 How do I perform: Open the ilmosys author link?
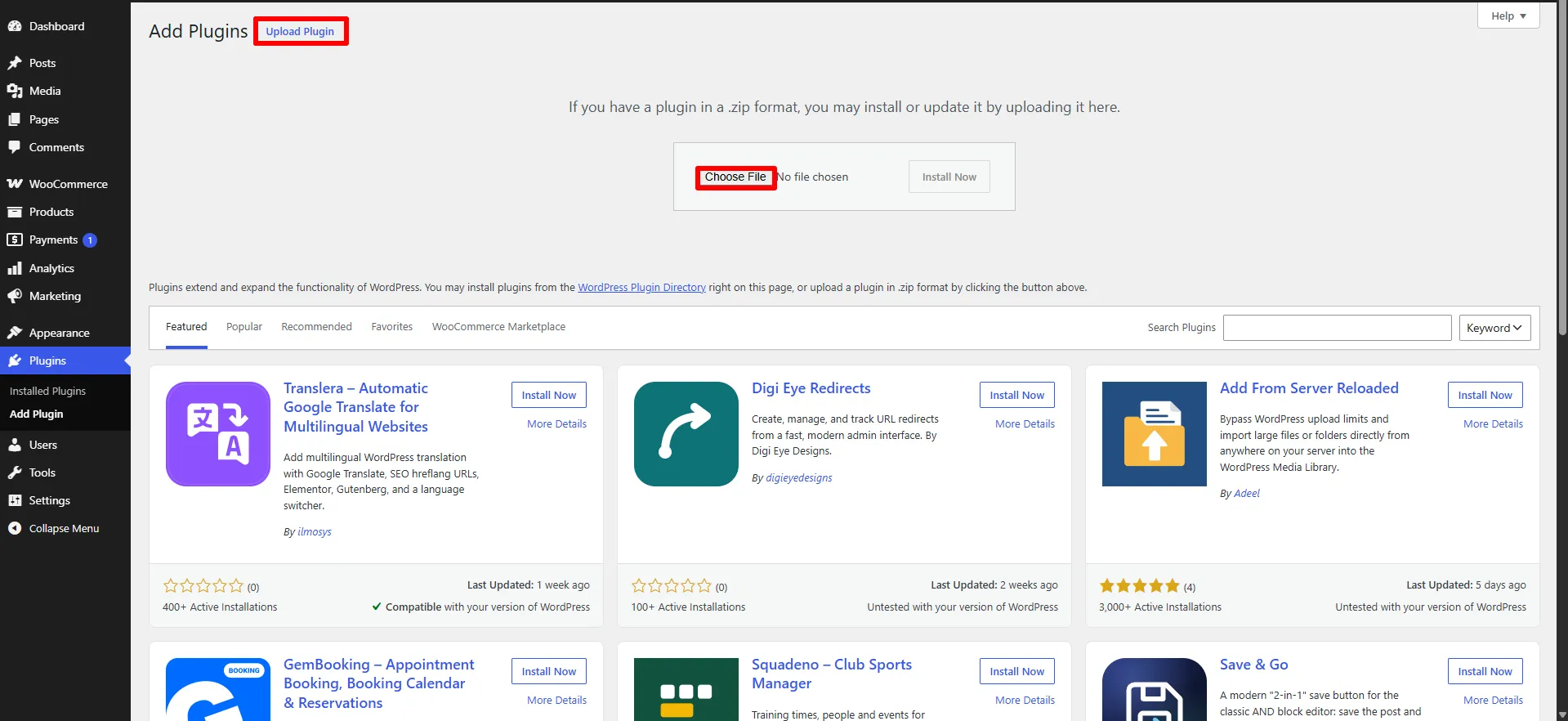(315, 532)
